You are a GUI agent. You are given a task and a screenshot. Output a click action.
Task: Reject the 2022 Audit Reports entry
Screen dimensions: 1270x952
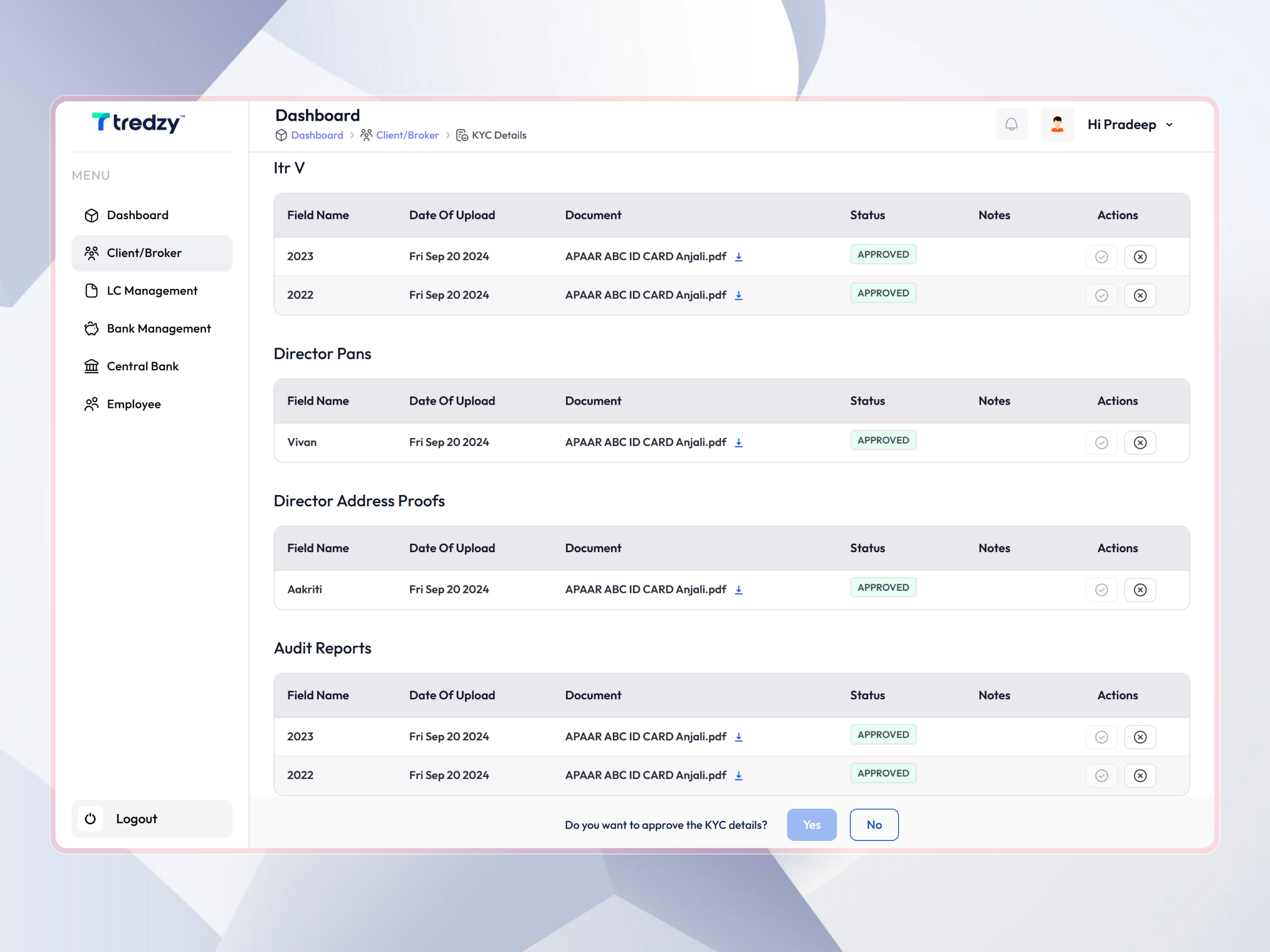(x=1140, y=775)
